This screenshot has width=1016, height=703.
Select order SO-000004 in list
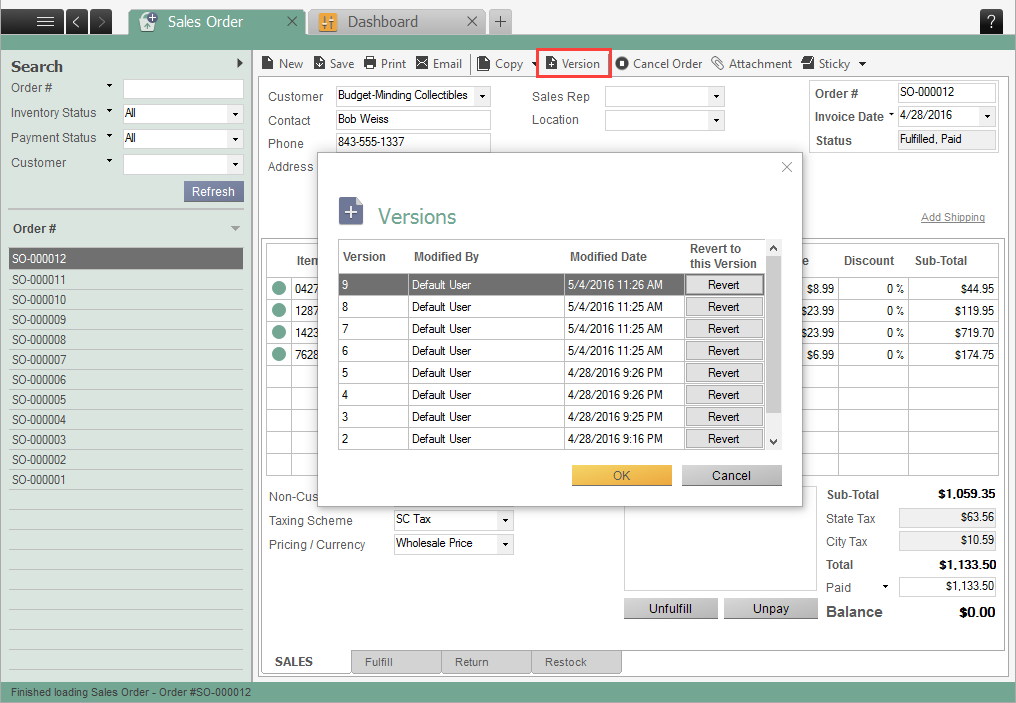[x=126, y=420]
